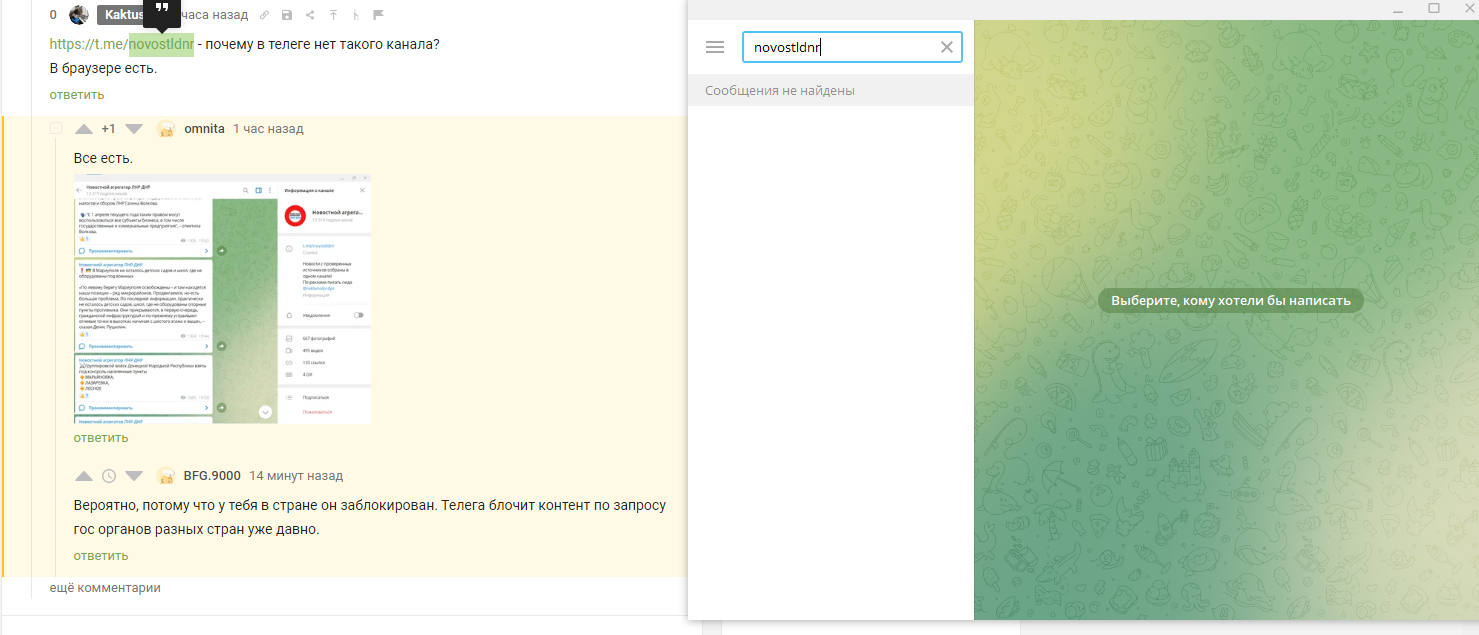Report Kaktus comment with flag icon
The image size is (1479, 635).
pos(379,15)
